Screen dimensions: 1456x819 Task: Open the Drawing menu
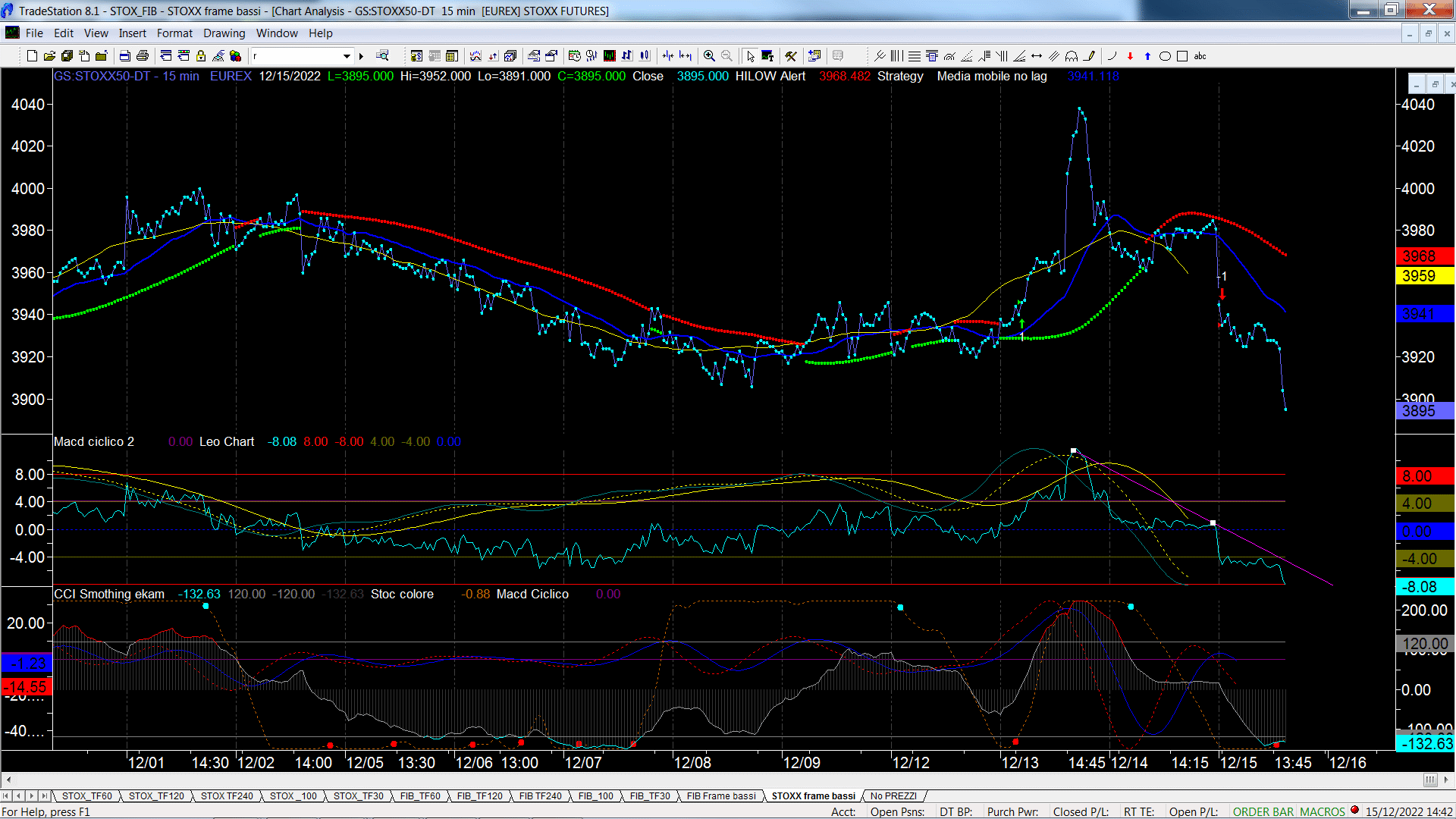coord(224,33)
